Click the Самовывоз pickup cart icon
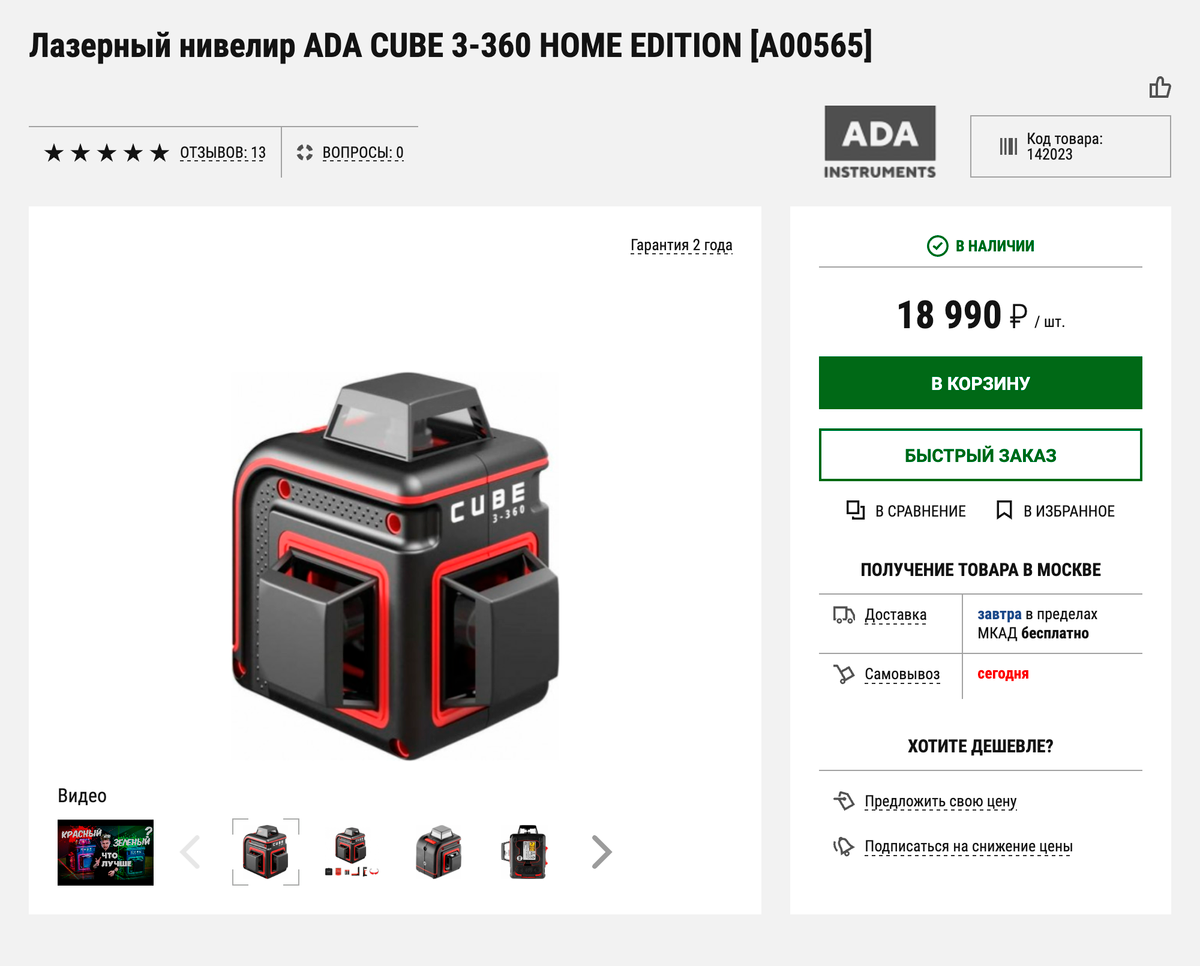 coord(844,674)
